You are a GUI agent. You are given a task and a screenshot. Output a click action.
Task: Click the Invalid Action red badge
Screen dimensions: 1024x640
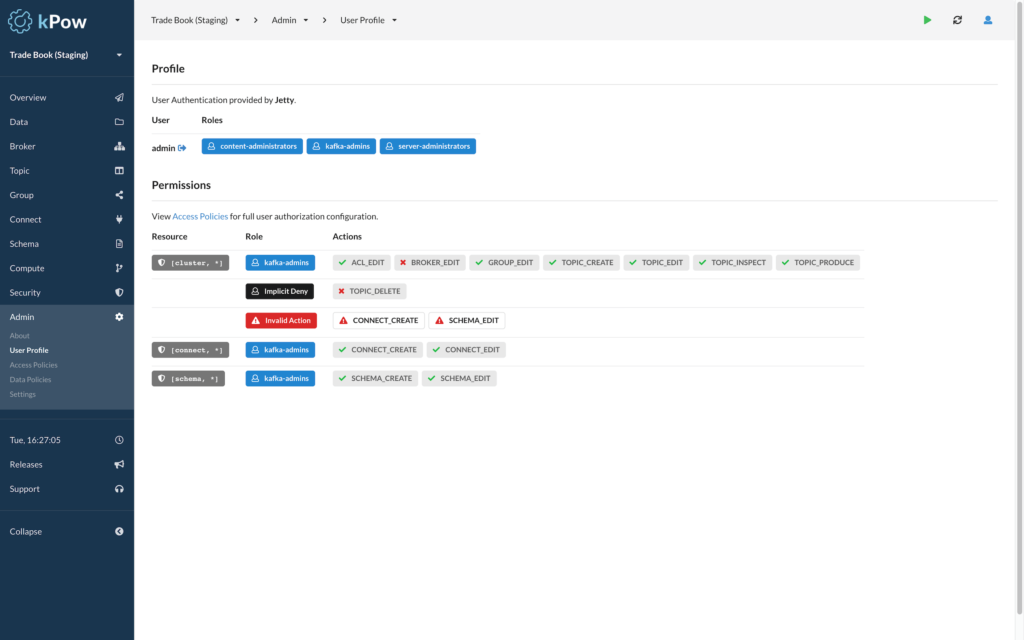pos(280,320)
